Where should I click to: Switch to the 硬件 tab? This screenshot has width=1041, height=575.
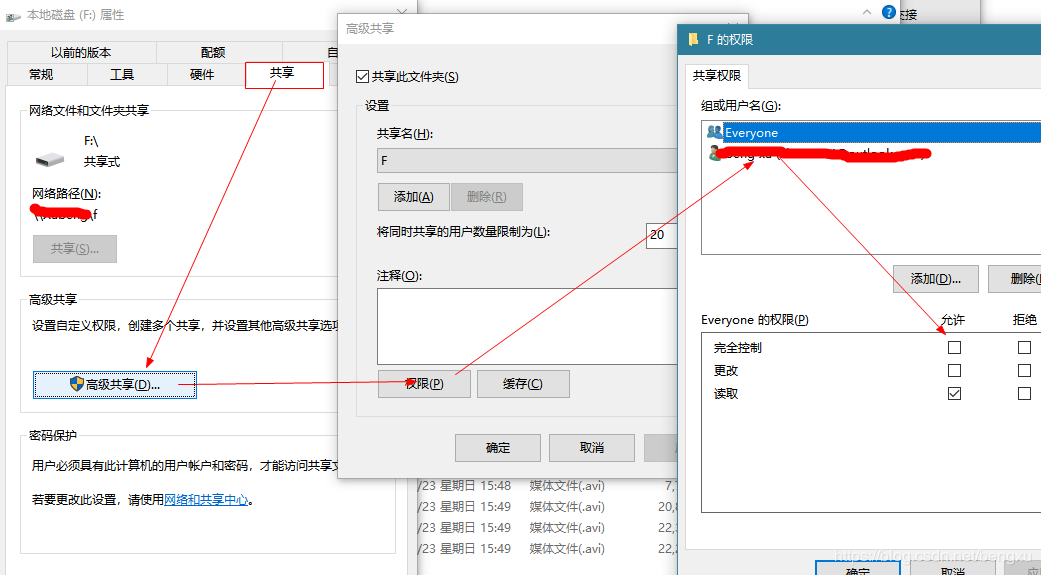(x=202, y=74)
